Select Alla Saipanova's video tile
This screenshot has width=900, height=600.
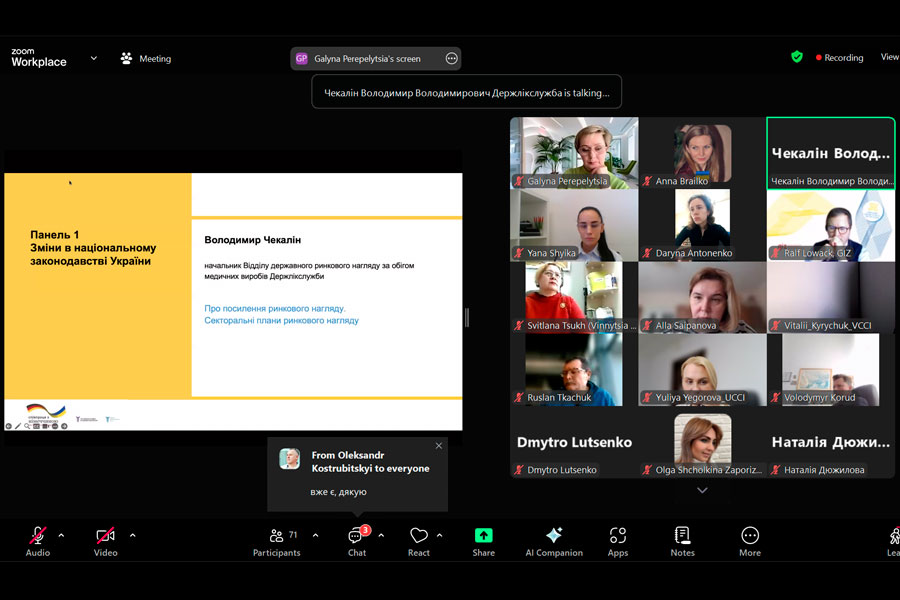click(x=702, y=297)
